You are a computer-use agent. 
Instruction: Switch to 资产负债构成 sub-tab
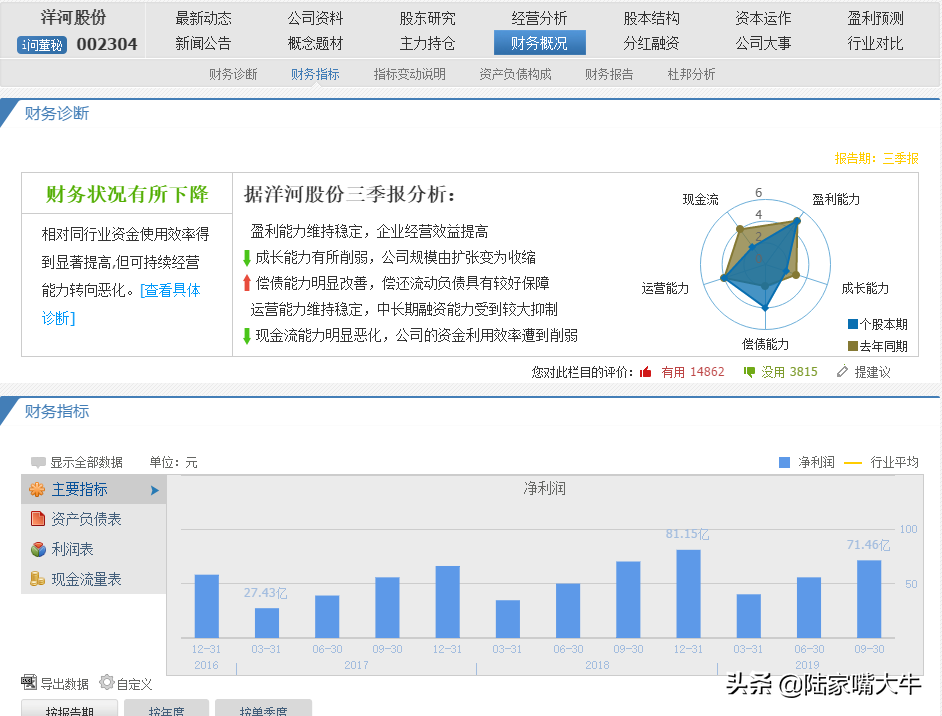tap(515, 74)
